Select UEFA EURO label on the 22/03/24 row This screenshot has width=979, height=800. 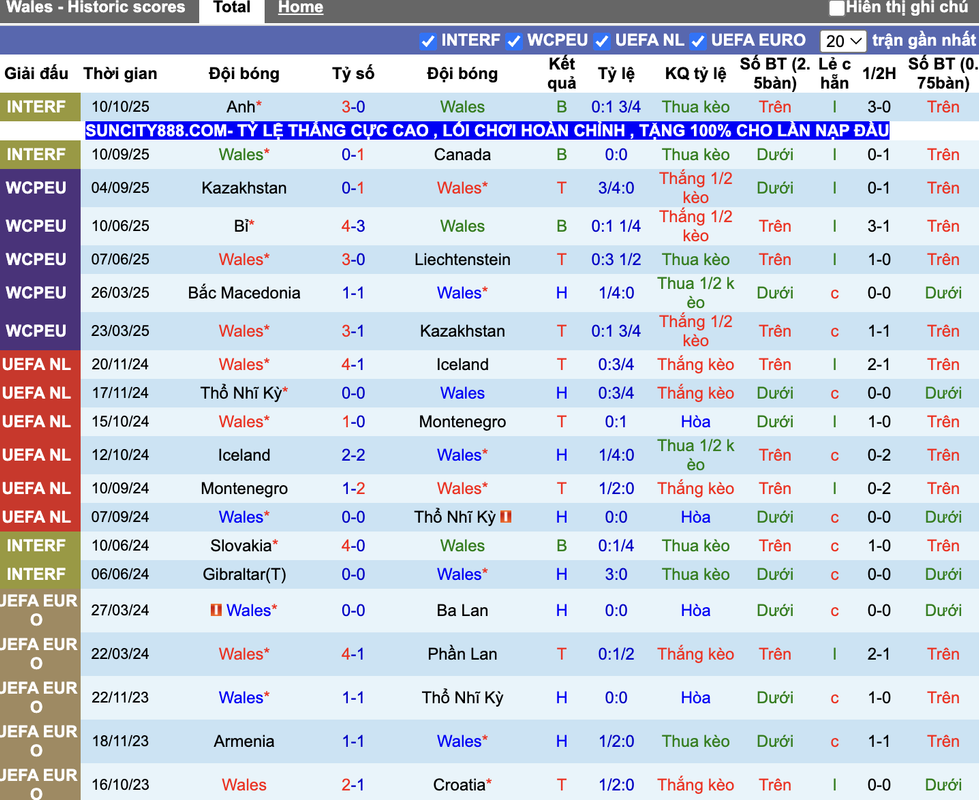[x=39, y=654]
